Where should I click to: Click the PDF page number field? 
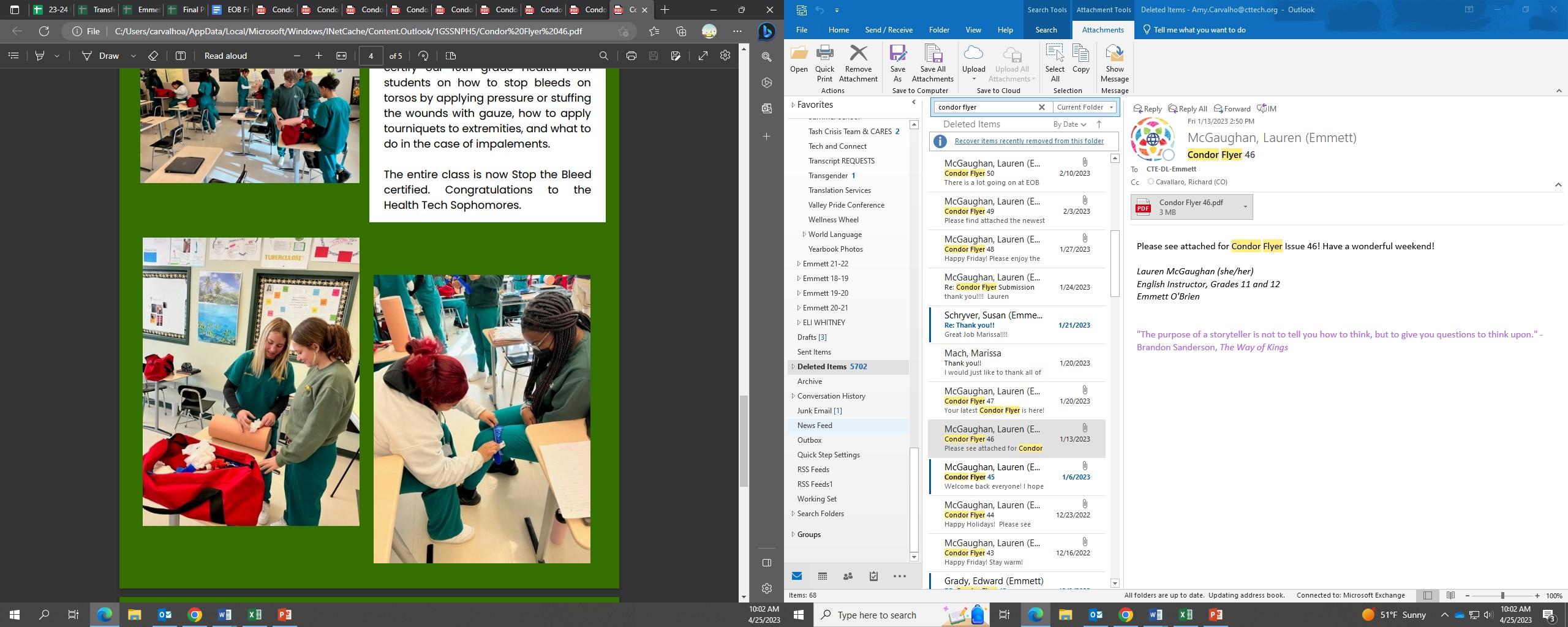[x=371, y=56]
